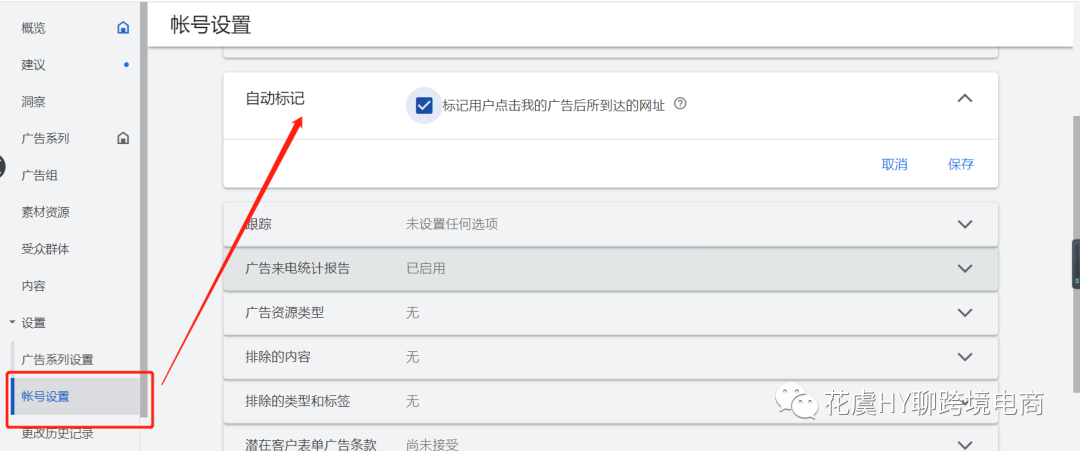Click blue notification dot next to 建议
The image size is (1080, 451).
[x=125, y=65]
